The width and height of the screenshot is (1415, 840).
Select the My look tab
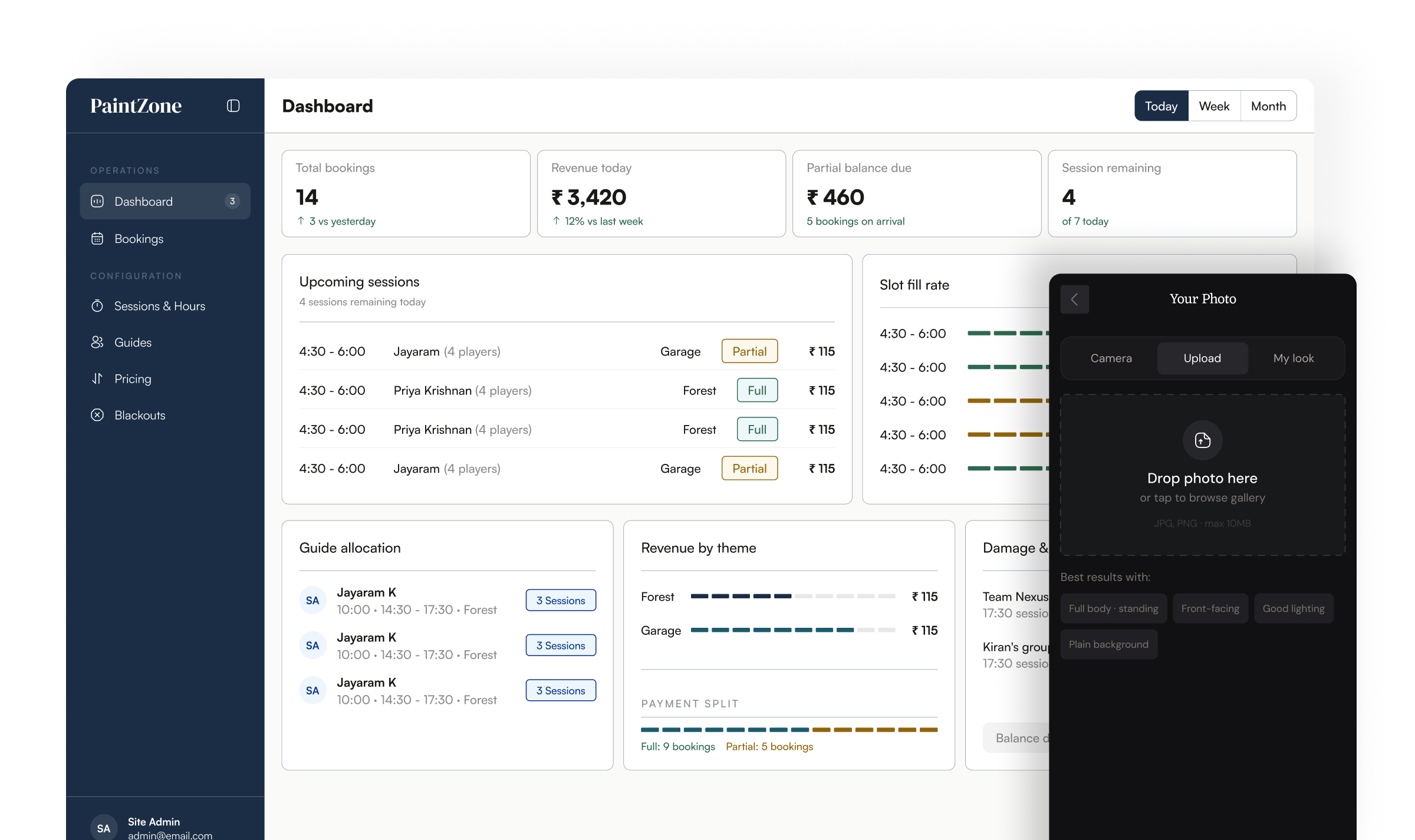(x=1294, y=358)
